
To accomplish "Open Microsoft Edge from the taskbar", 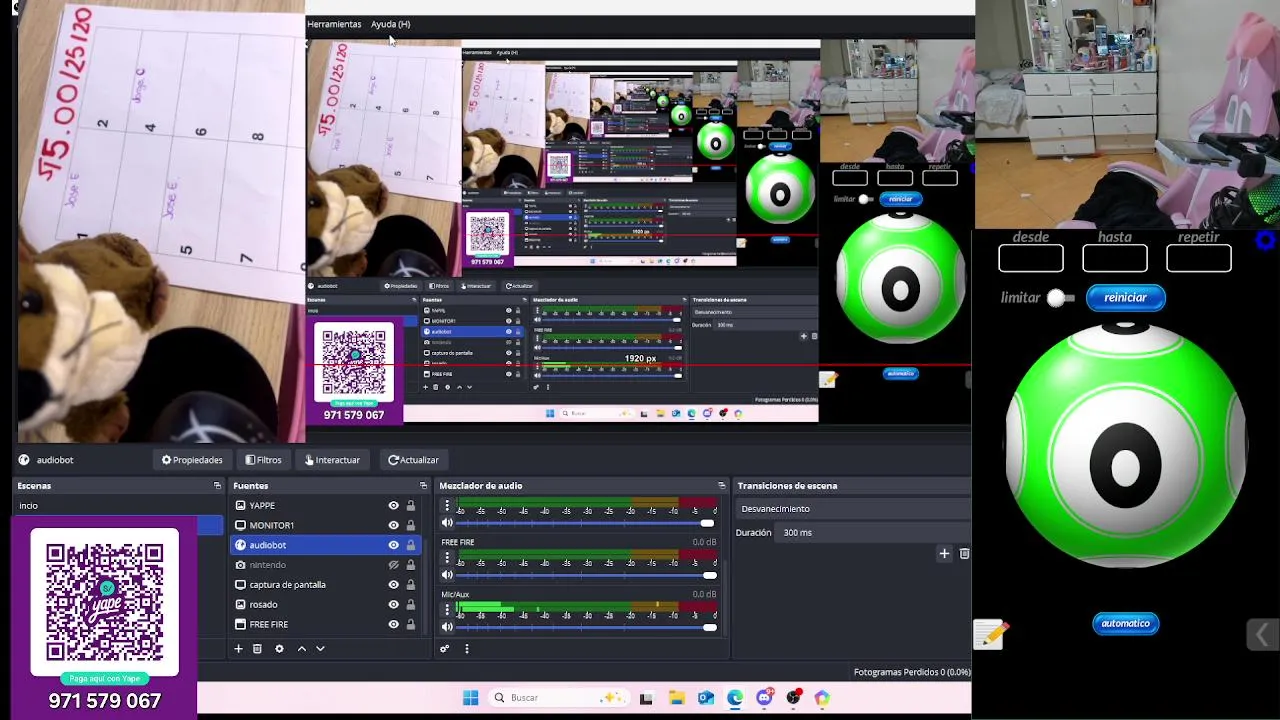I will (x=735, y=698).
